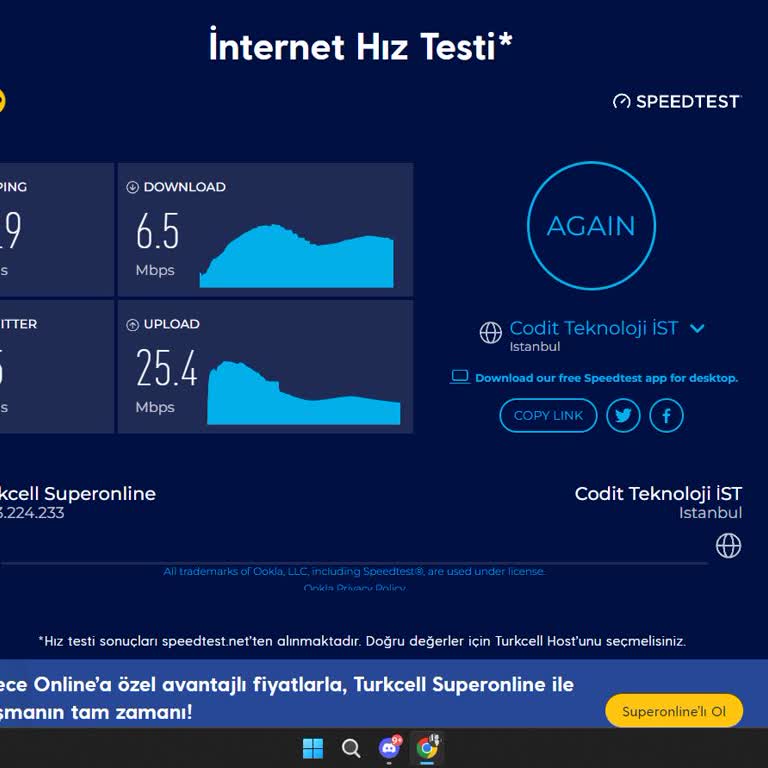The image size is (768, 768).
Task: Open Windows taskbar Search
Action: pyautogui.click(x=351, y=748)
